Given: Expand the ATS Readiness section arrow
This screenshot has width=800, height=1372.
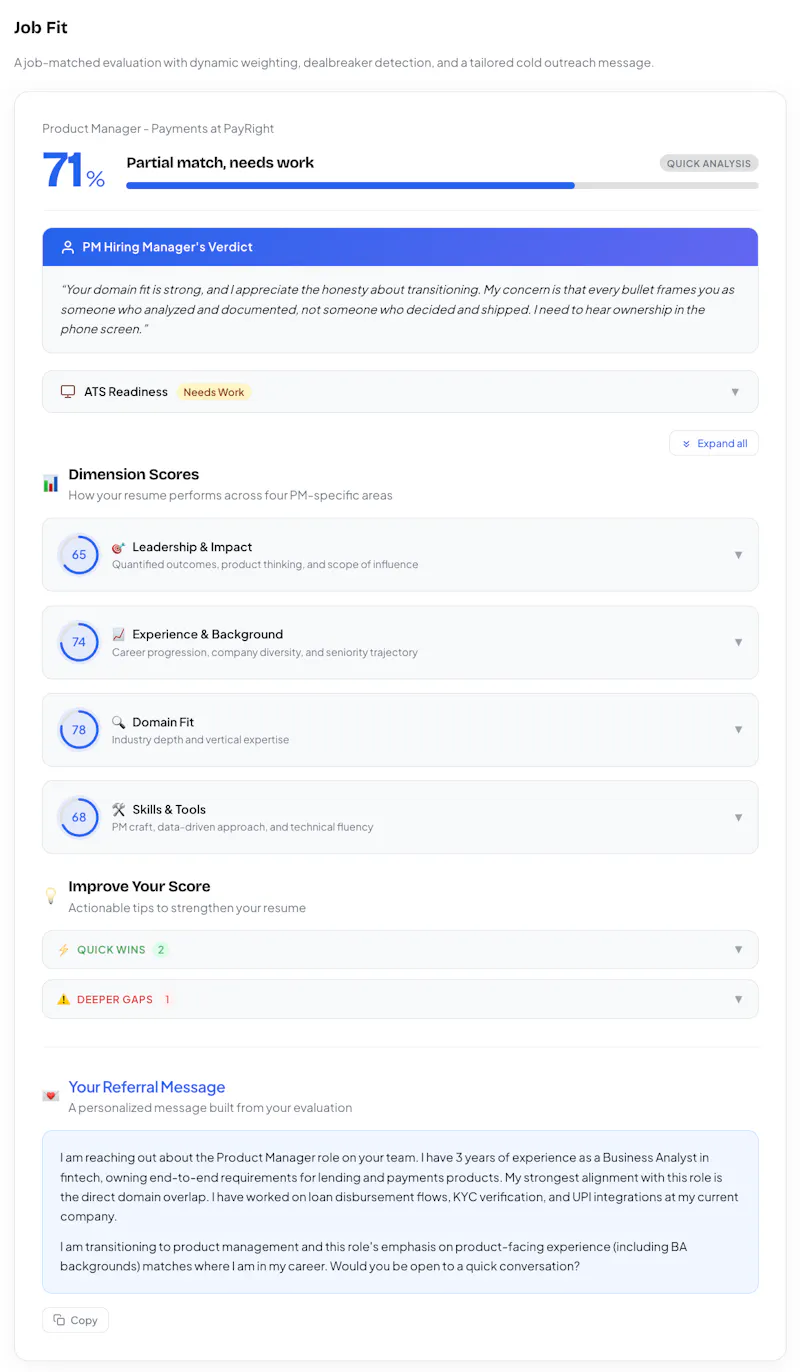Looking at the screenshot, I should (735, 392).
